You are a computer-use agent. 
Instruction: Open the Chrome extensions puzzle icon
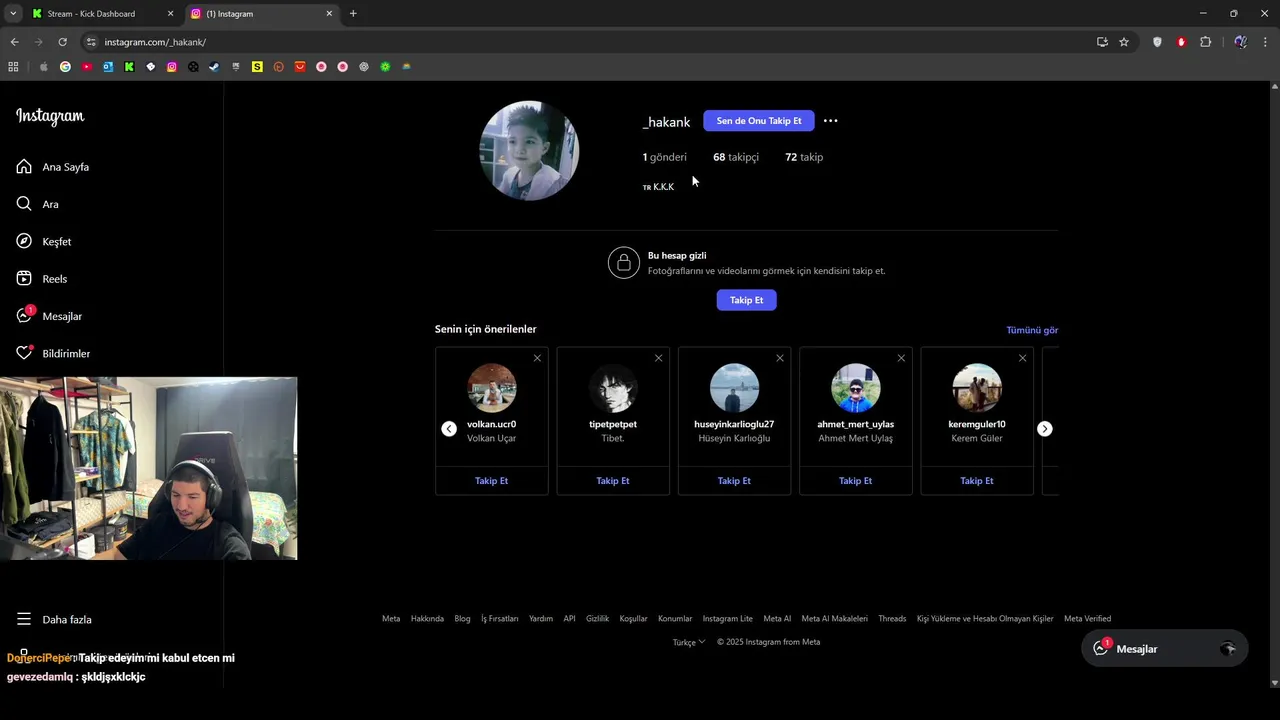(1205, 42)
